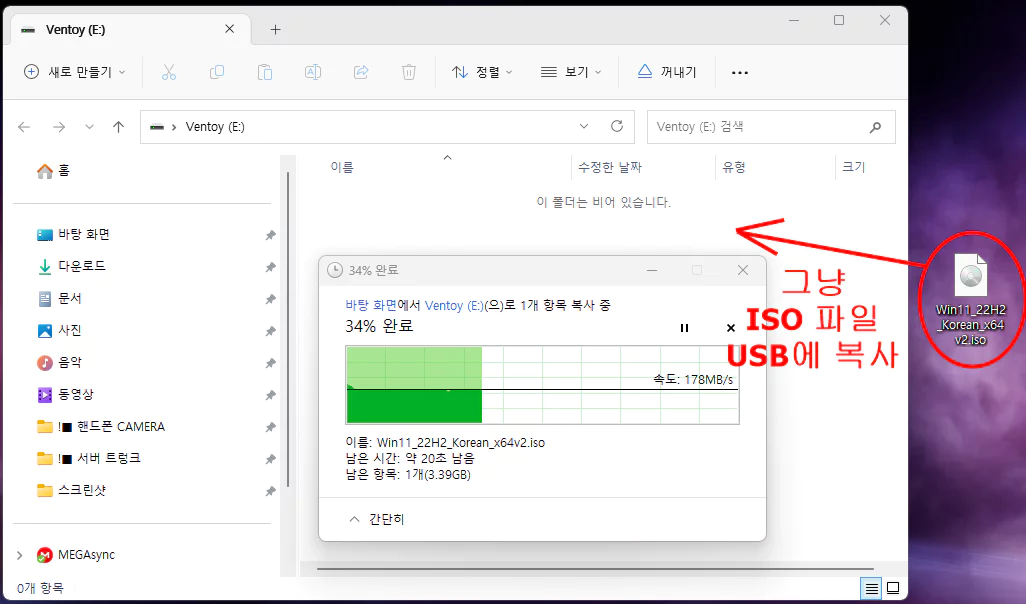Open the three-dots more options menu

click(x=740, y=73)
